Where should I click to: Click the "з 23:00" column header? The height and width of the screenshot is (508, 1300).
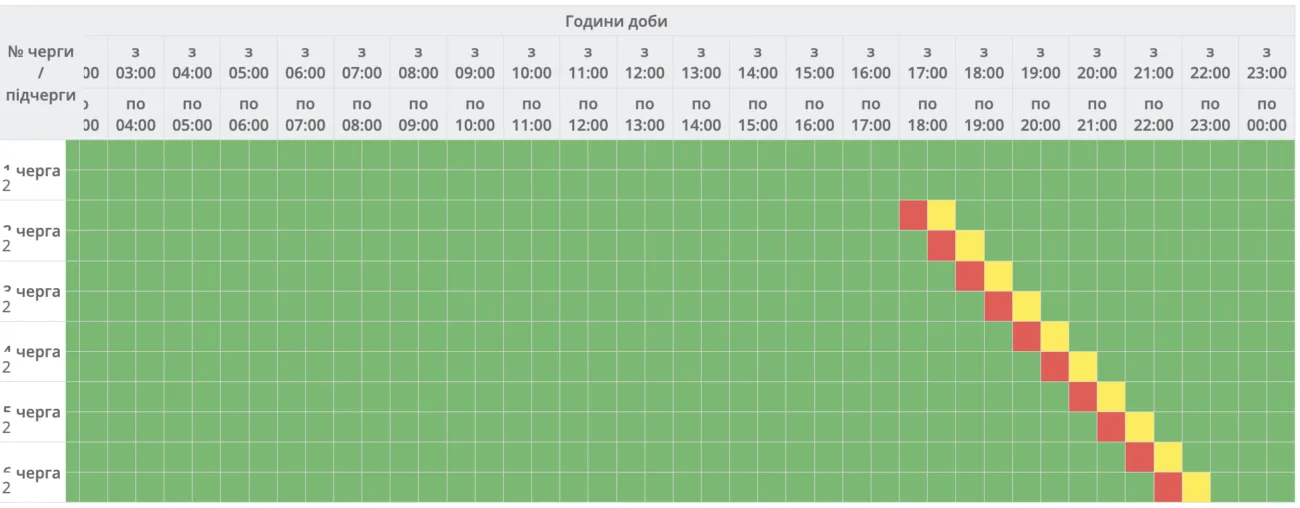coord(1266,62)
